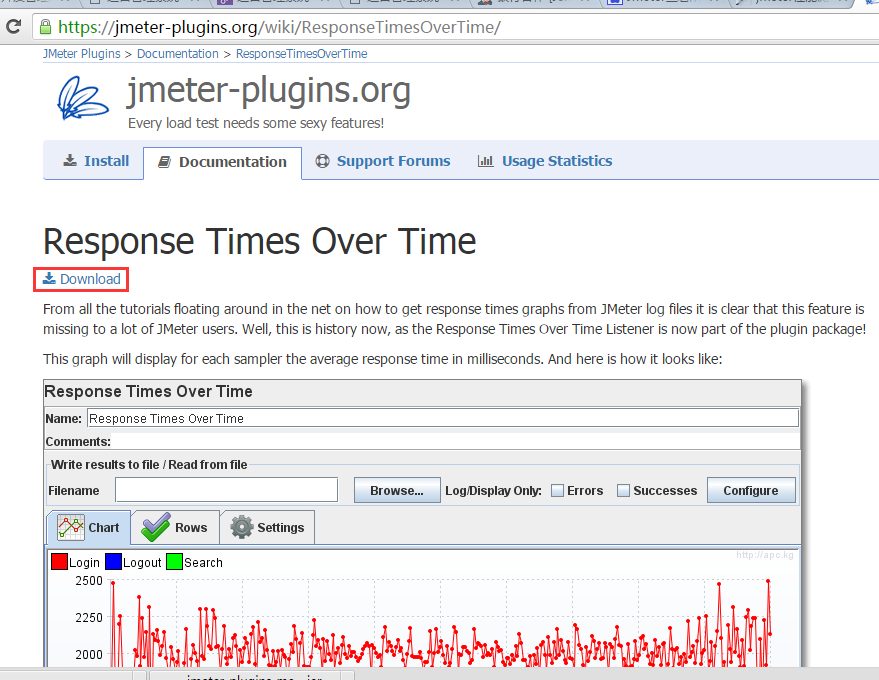Click the green padlock security icon
The width and height of the screenshot is (879, 680).
[x=45, y=26]
